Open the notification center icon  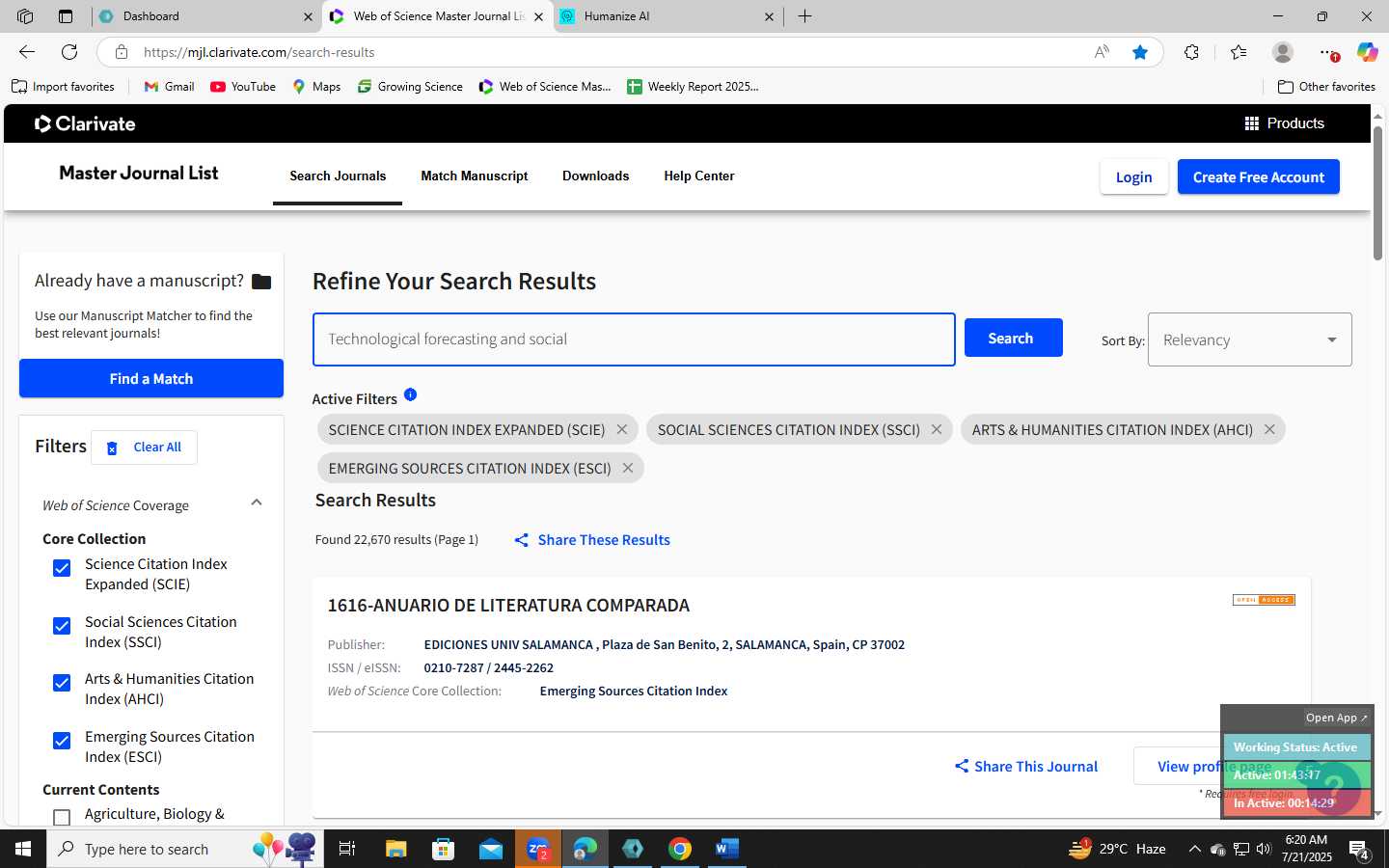1359,850
